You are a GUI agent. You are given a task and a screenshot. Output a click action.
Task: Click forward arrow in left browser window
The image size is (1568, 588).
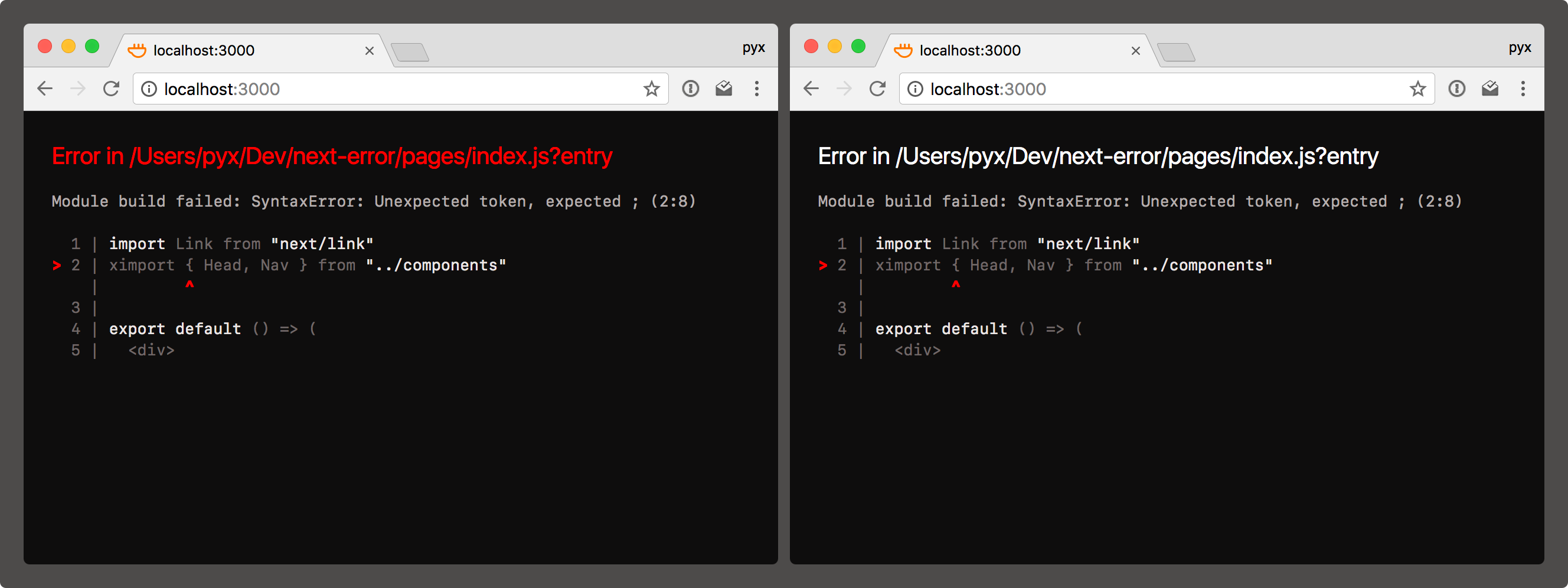[x=78, y=89]
